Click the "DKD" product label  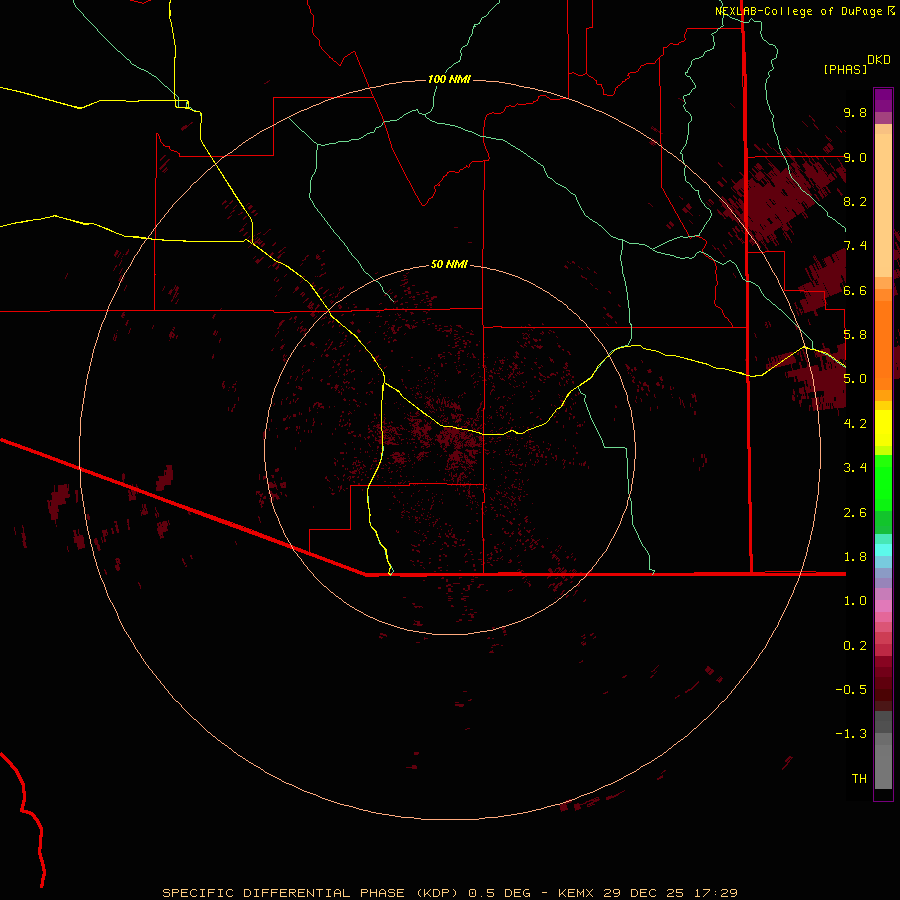879,60
